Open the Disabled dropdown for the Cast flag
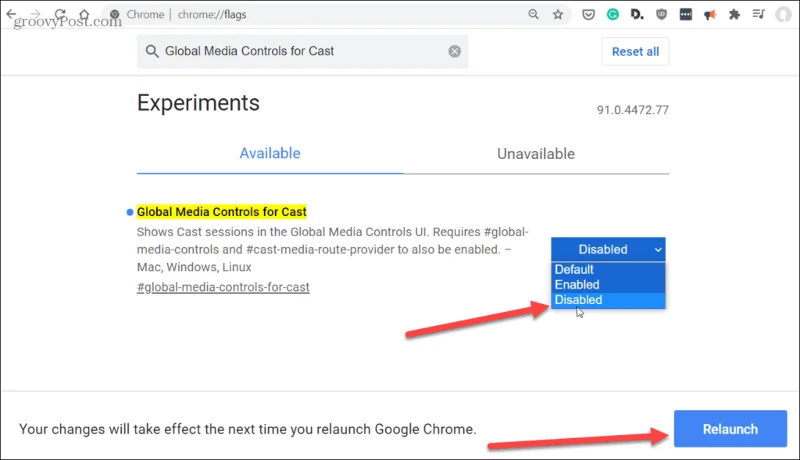Viewport: 800px width, 460px height. (x=608, y=249)
